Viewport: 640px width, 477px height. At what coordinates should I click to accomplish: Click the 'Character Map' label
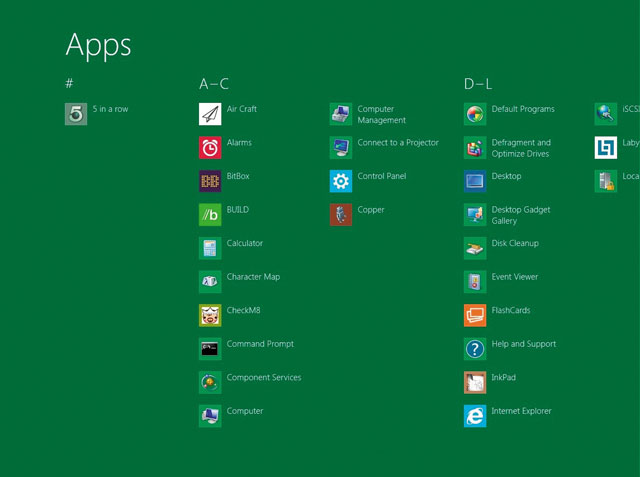[253, 277]
